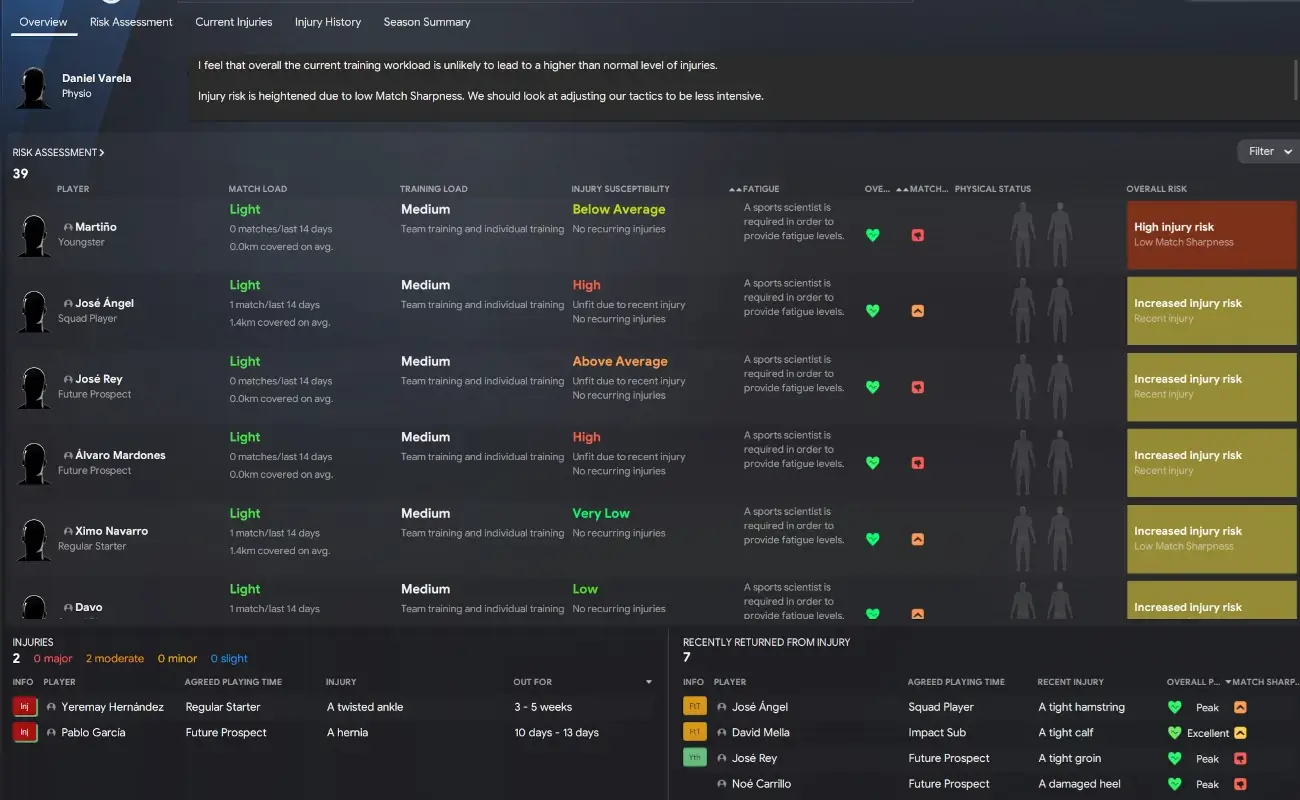Viewport: 1300px width, 800px height.
Task: Open the Filter dropdown
Action: click(1268, 151)
